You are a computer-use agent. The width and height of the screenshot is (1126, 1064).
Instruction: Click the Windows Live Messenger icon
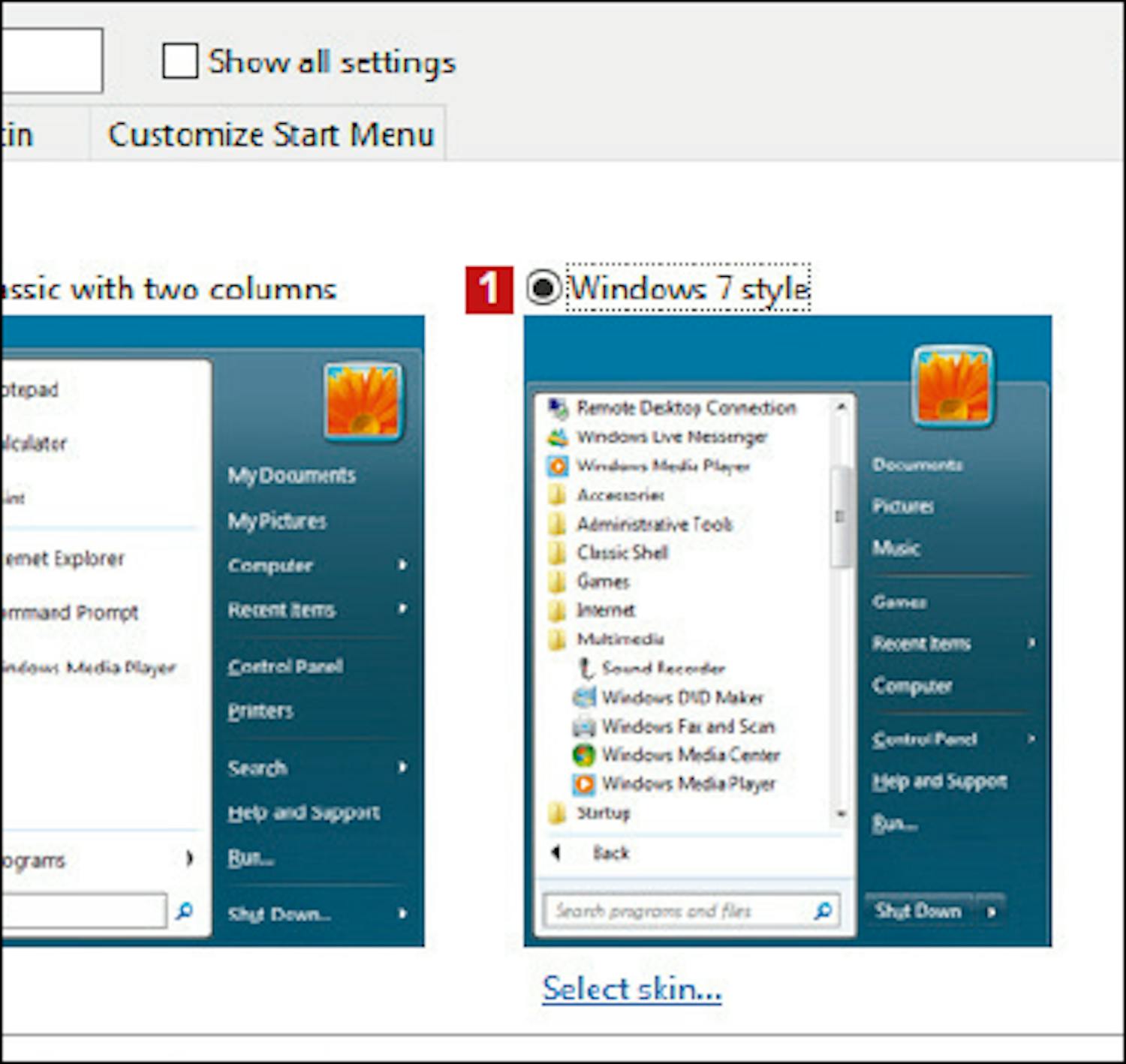click(x=558, y=437)
